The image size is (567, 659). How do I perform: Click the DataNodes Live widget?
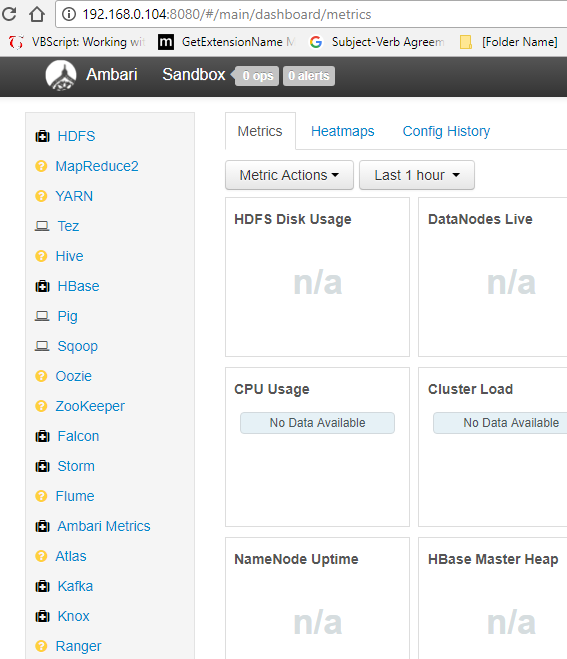tap(493, 277)
